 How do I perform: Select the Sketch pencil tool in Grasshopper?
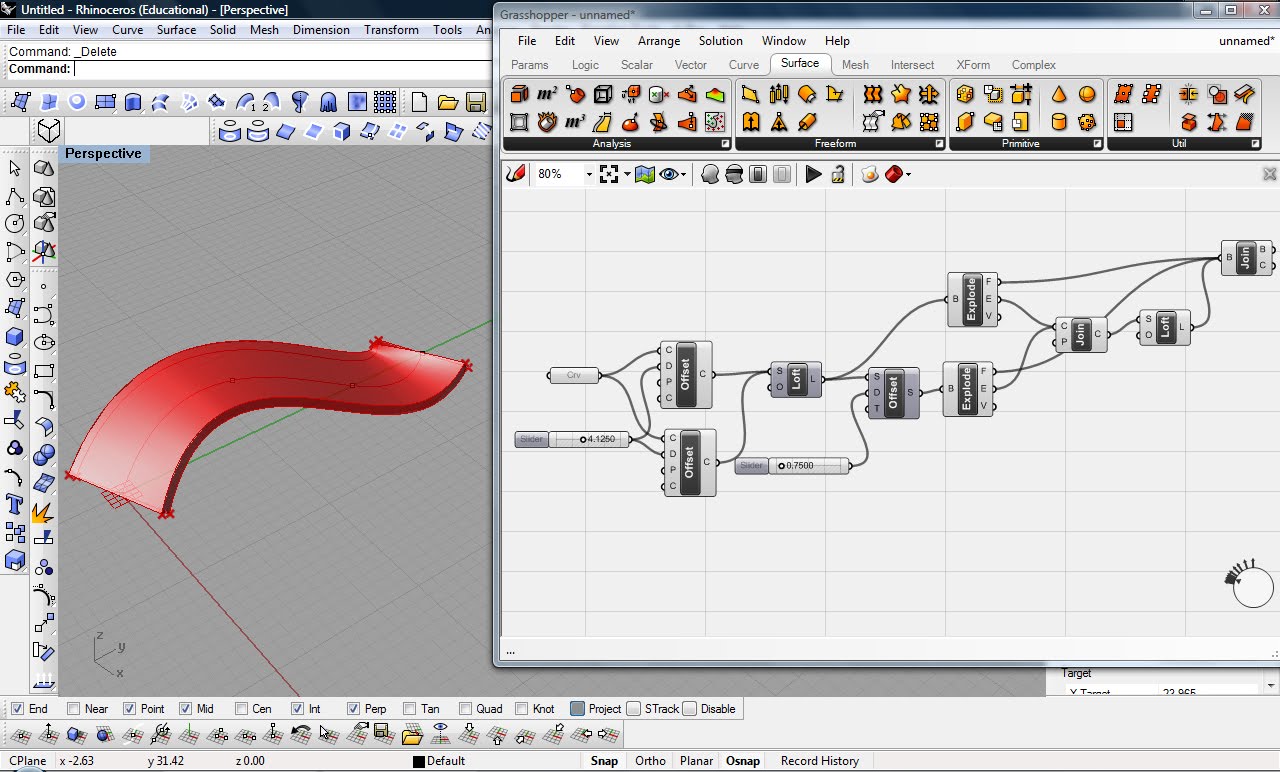point(514,173)
